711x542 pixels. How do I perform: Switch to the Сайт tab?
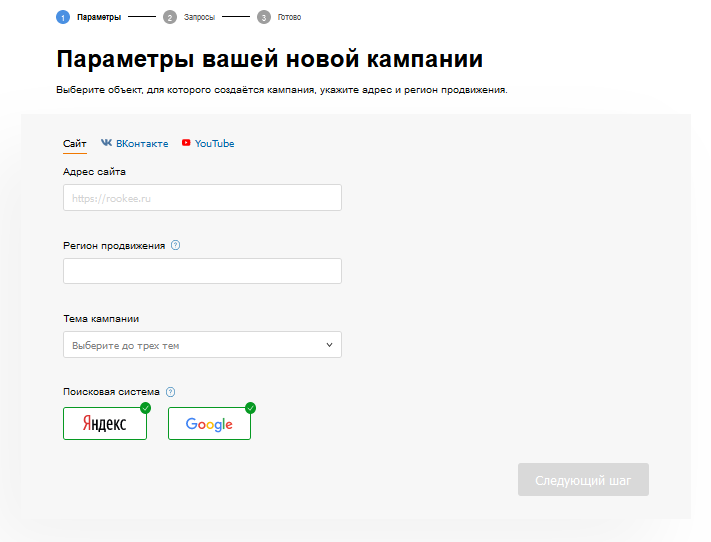(75, 144)
